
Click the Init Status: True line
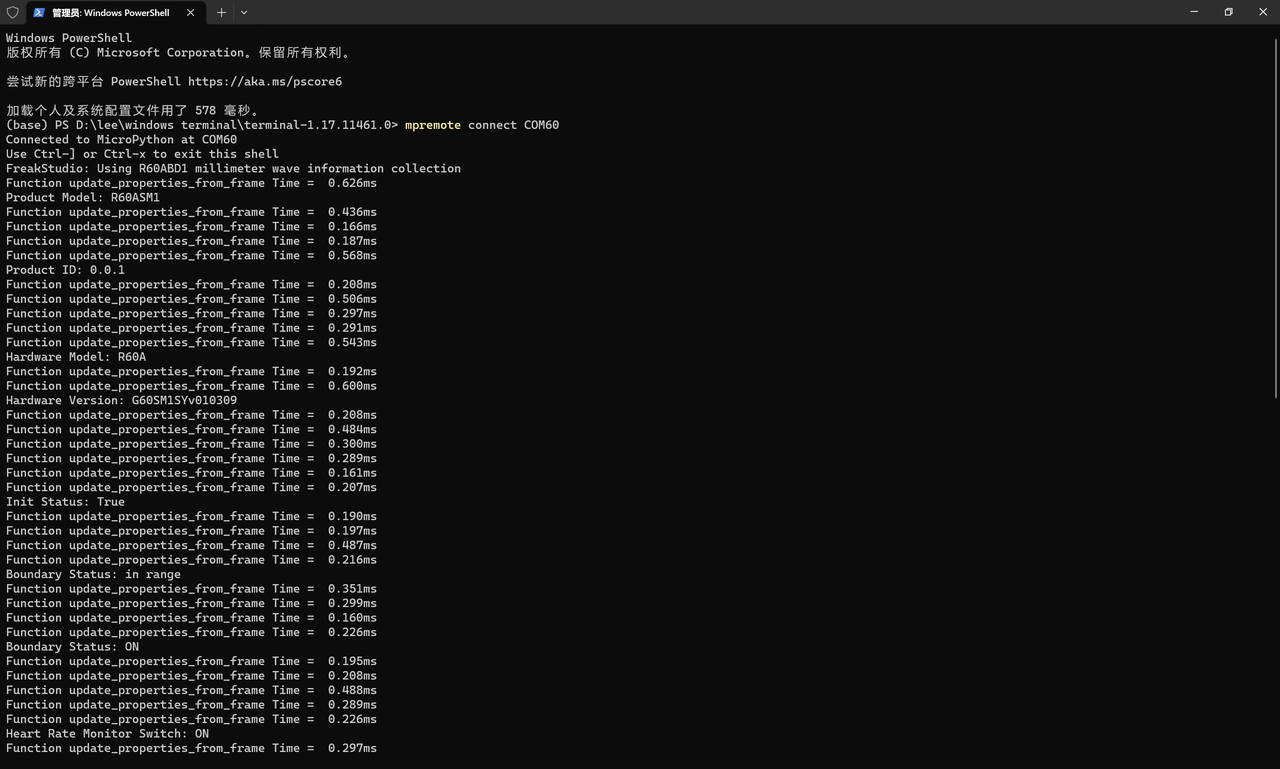(x=66, y=502)
